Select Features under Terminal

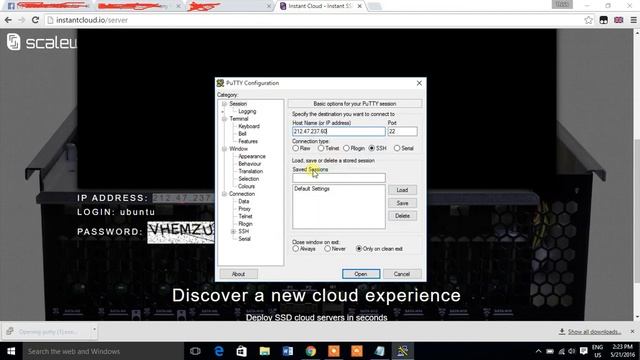[x=248, y=141]
